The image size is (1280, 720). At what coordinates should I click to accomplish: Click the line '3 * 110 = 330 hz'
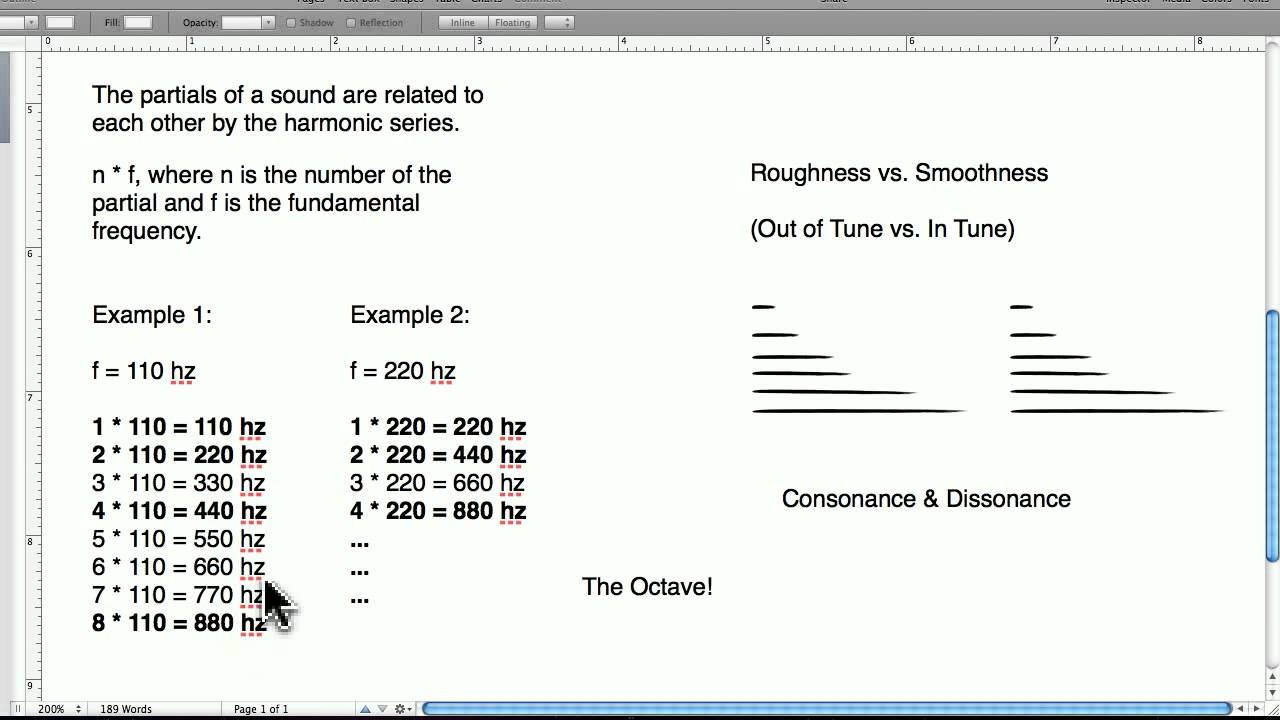(x=178, y=483)
